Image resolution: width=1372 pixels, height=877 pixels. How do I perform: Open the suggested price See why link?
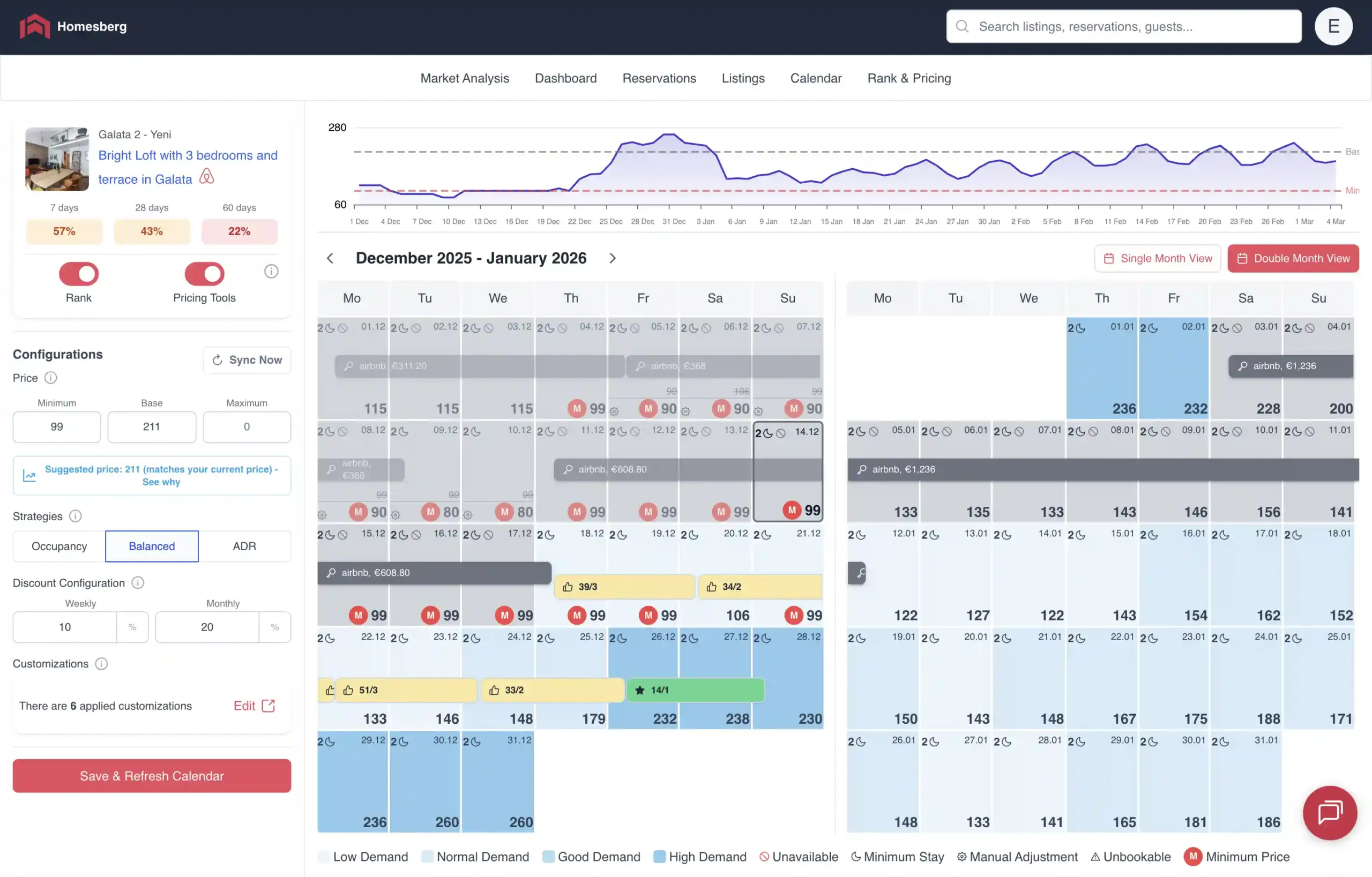[x=161, y=482]
